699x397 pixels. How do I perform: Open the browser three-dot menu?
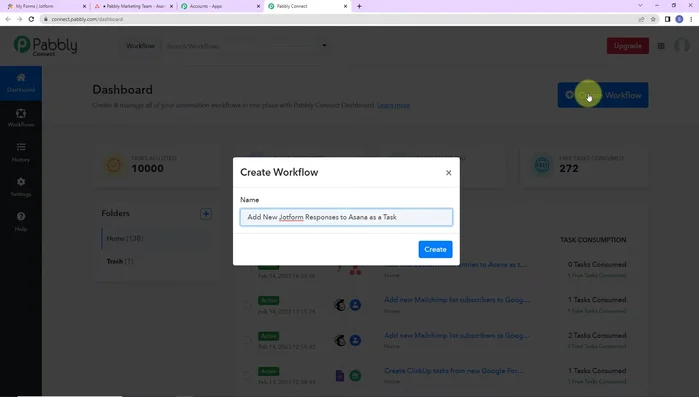691,19
